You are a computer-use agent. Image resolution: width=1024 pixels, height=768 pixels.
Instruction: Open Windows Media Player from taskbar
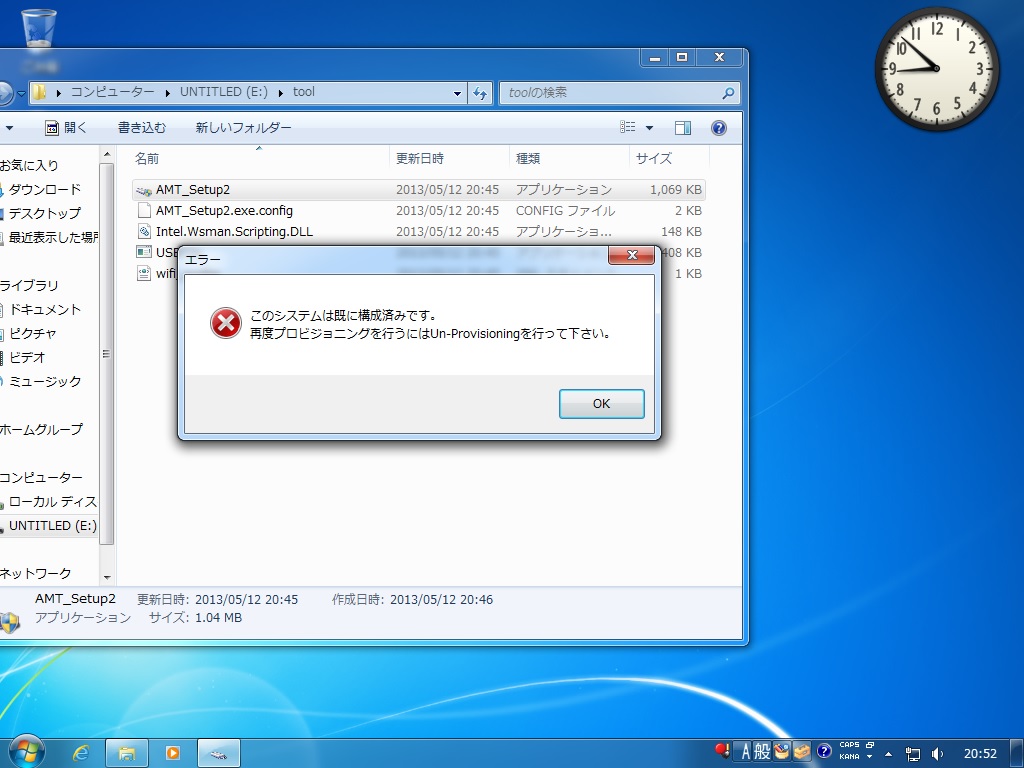[173, 753]
